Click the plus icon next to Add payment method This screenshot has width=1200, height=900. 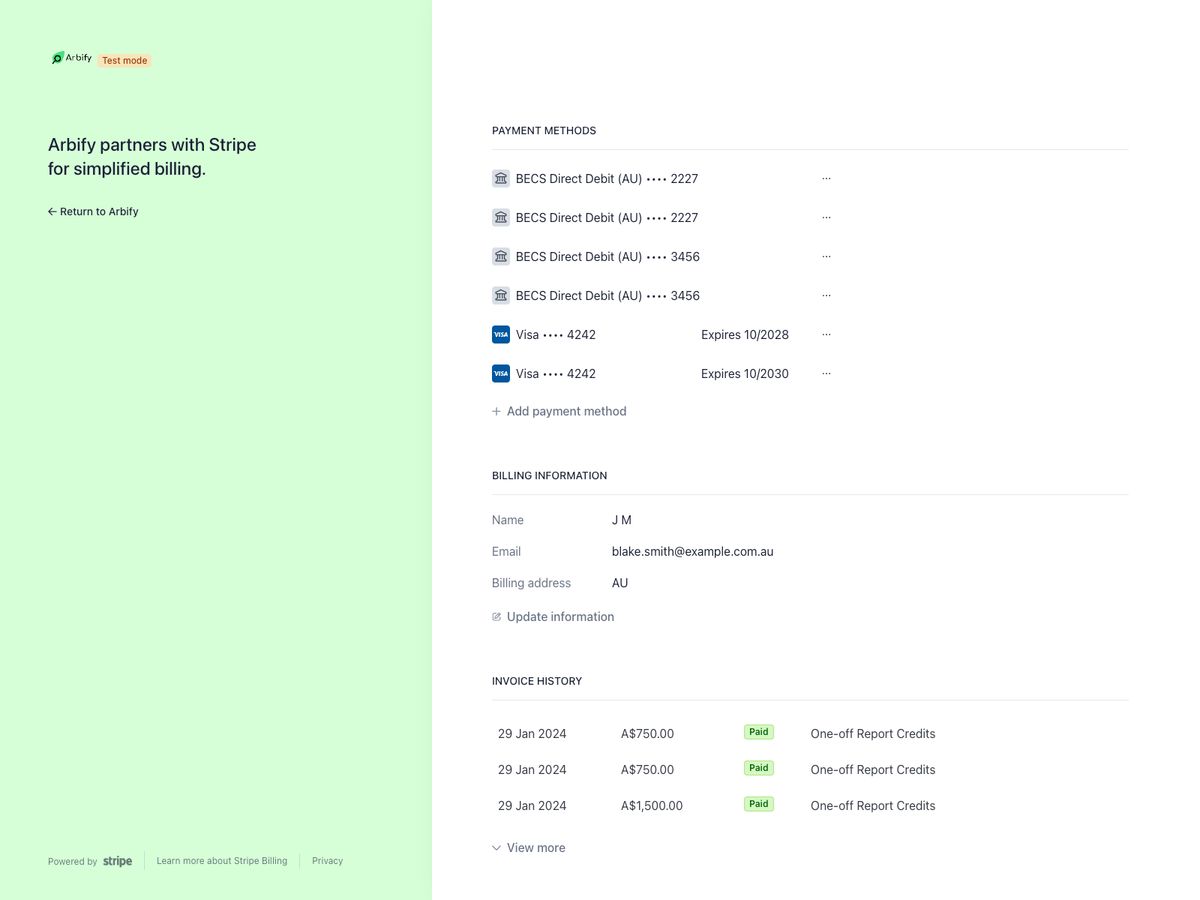click(x=496, y=411)
